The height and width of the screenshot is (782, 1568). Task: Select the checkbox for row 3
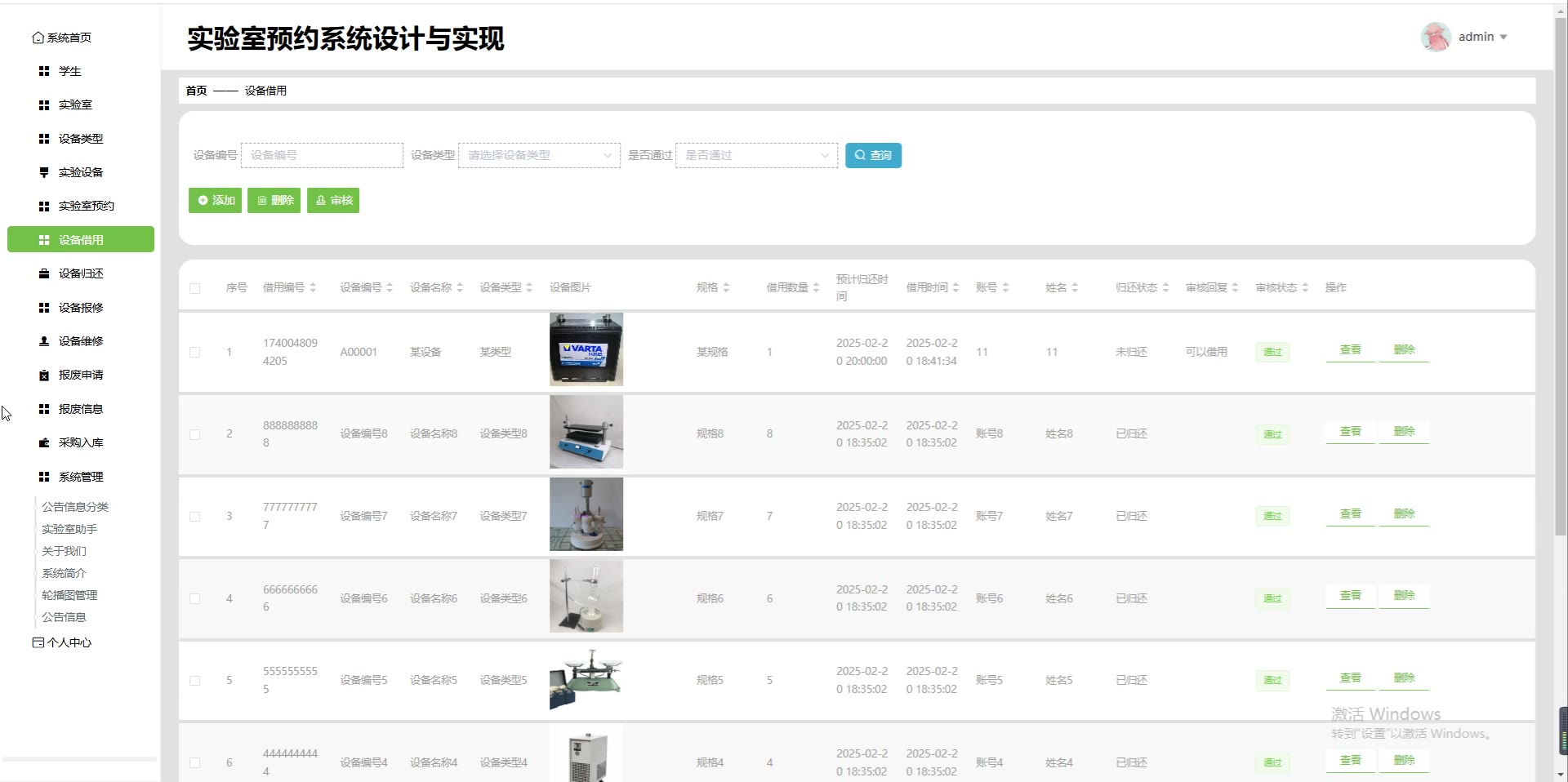click(194, 517)
